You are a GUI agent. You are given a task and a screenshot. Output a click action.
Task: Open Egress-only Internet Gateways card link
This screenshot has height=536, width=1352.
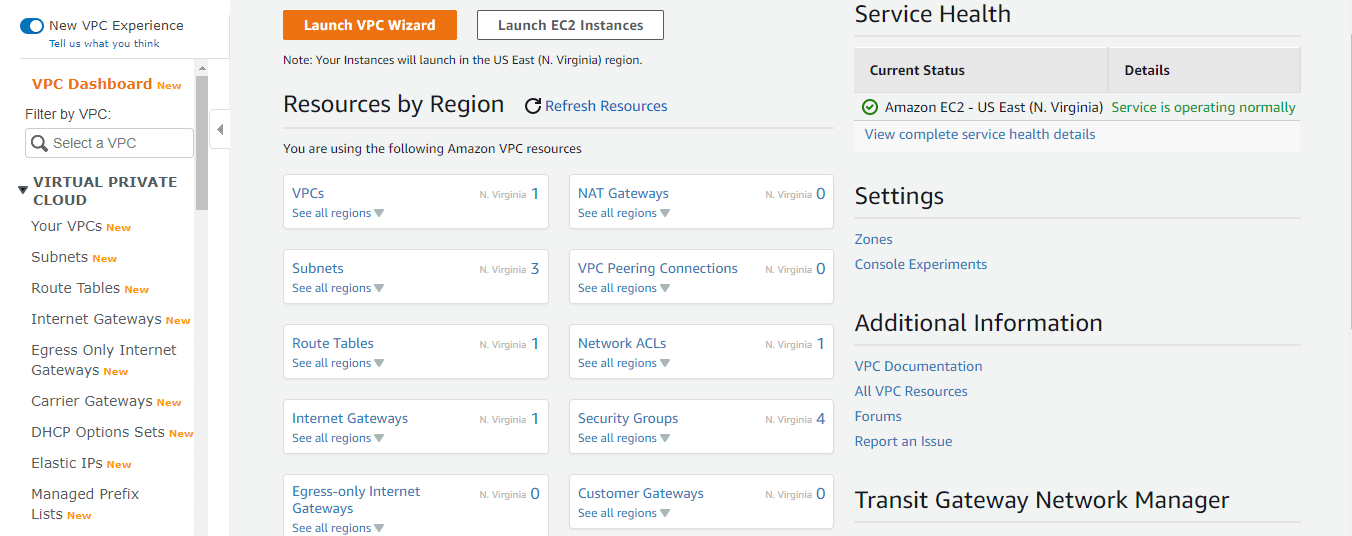356,500
